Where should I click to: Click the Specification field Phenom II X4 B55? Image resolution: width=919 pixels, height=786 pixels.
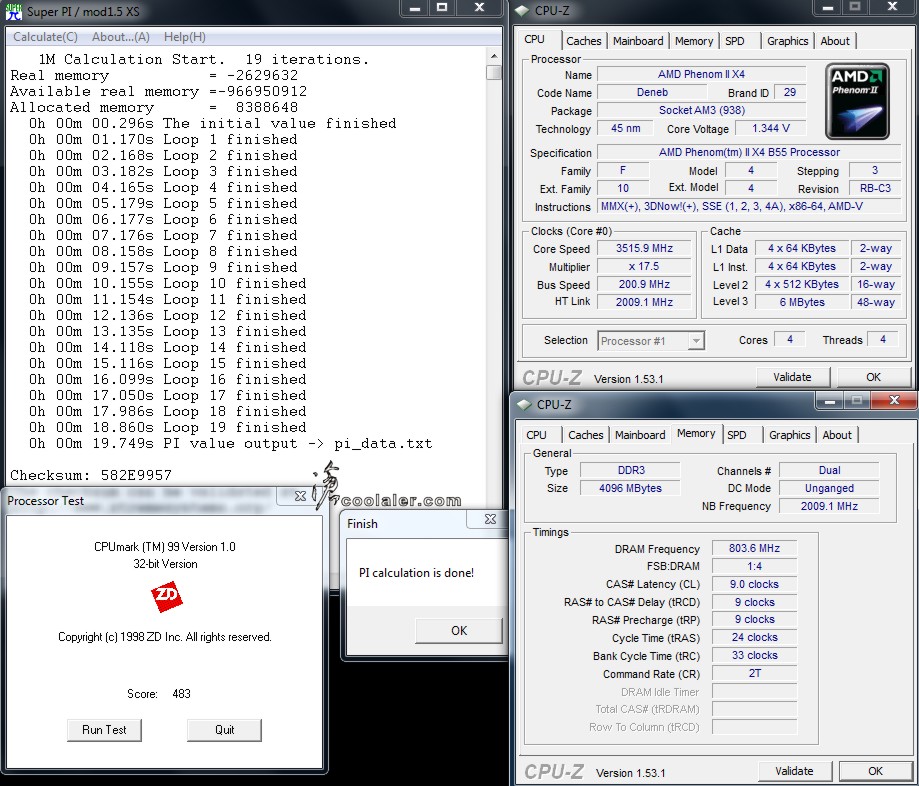(749, 152)
